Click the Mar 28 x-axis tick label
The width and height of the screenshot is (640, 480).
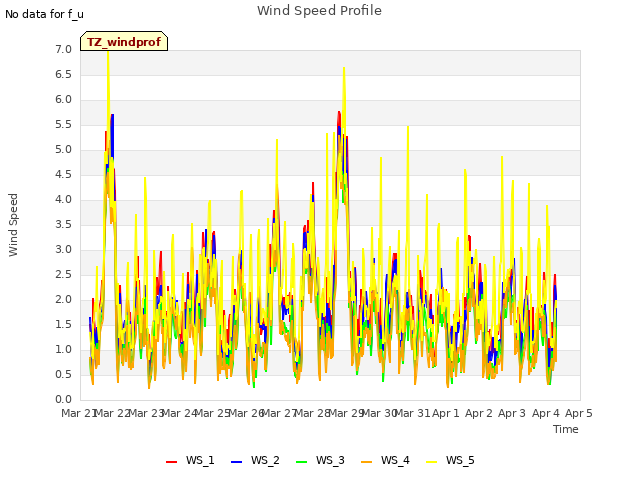(312, 413)
